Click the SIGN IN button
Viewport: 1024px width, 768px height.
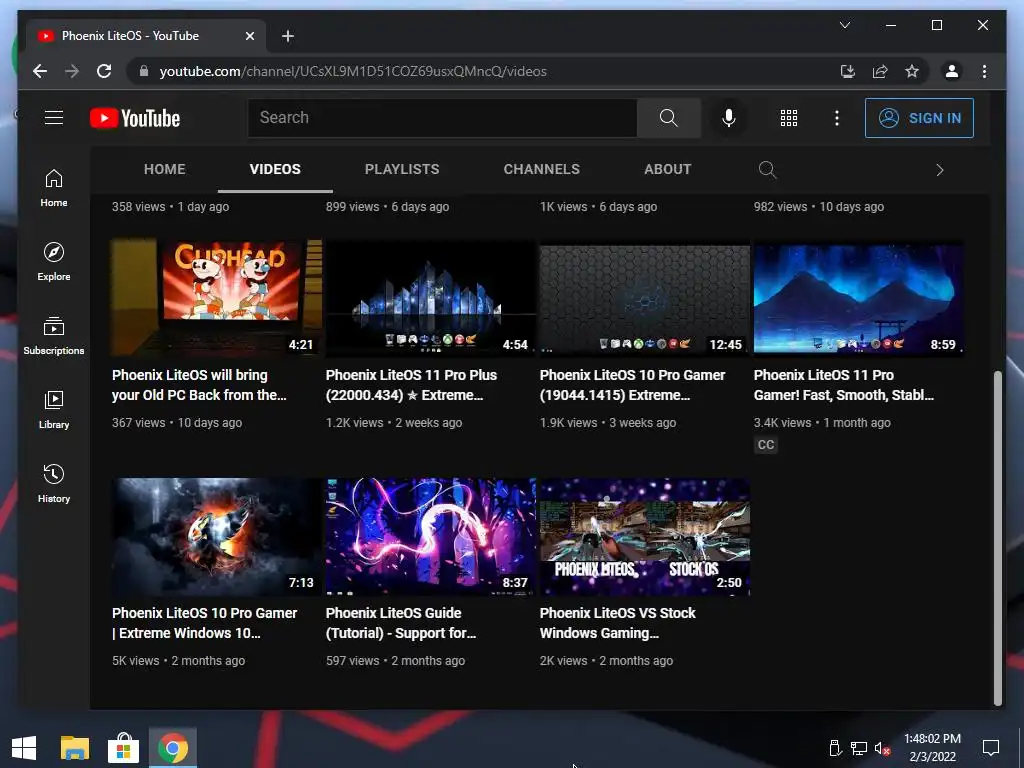tap(920, 118)
